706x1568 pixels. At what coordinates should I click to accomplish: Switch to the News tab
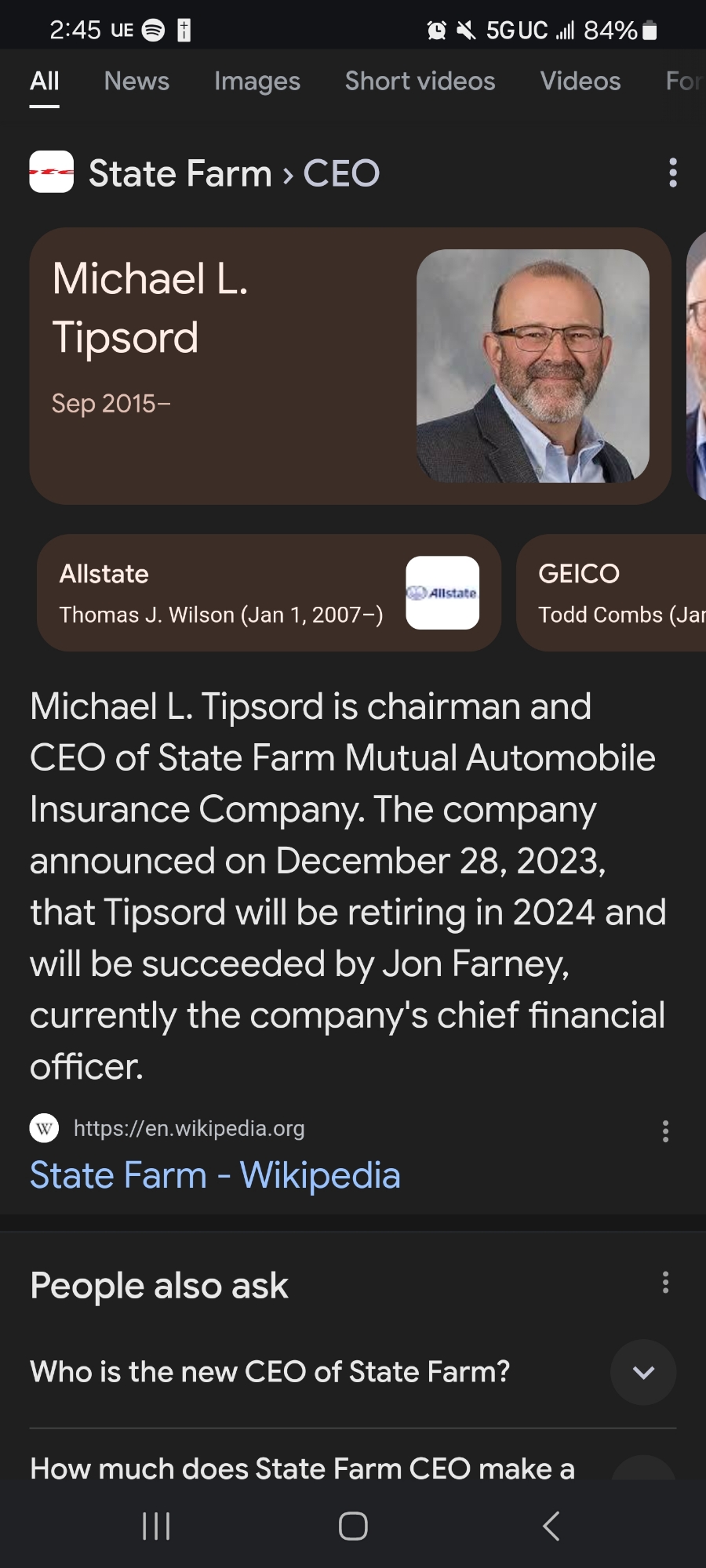[x=136, y=82]
